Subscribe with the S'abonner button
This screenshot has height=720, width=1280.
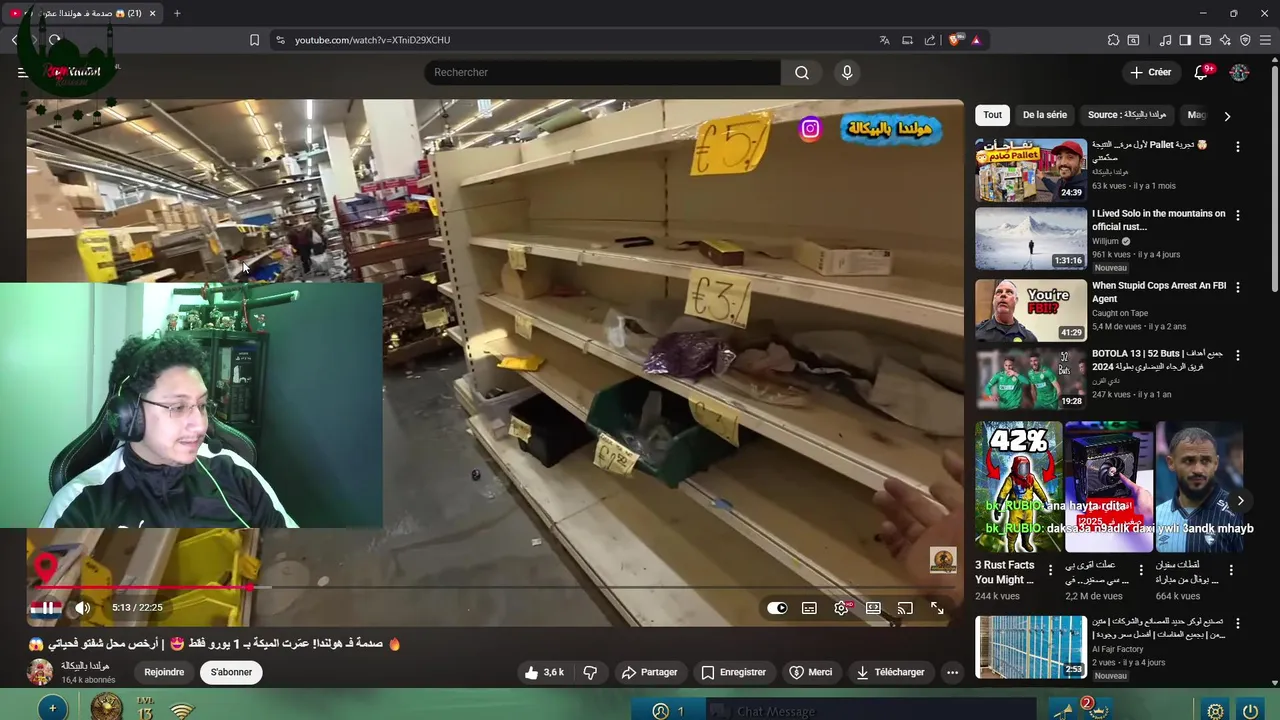tap(231, 672)
